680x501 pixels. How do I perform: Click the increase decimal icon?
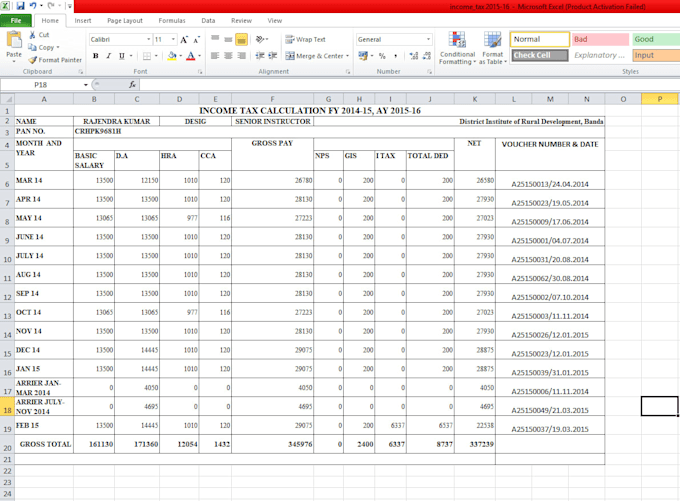(414, 56)
